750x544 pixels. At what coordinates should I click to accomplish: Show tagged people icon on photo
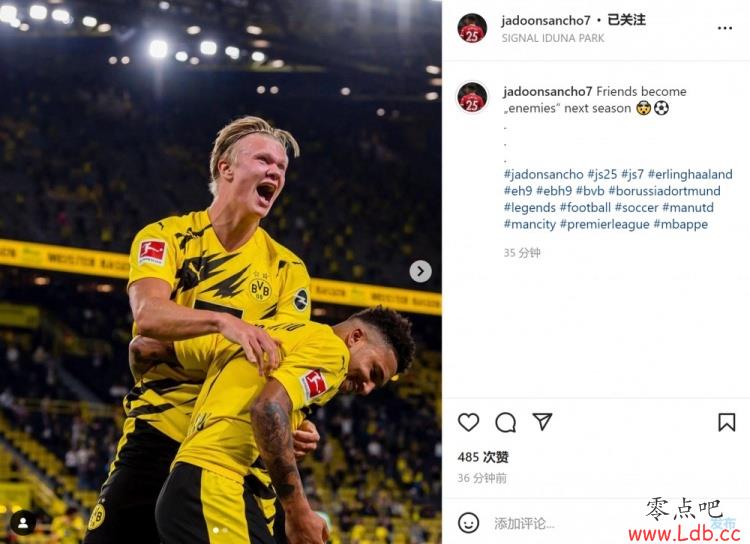pyautogui.click(x=23, y=522)
